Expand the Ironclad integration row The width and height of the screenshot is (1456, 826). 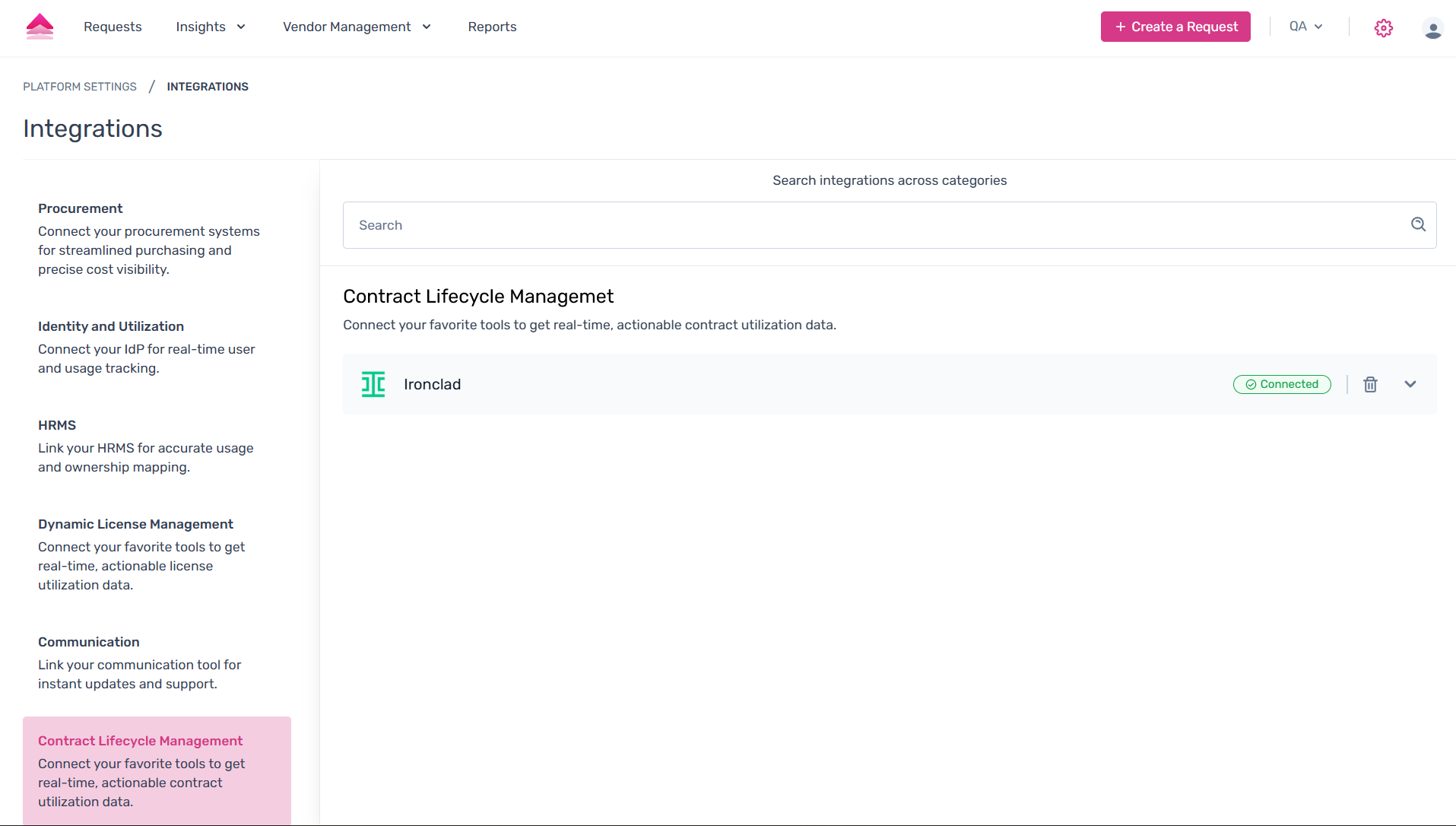[1410, 385]
